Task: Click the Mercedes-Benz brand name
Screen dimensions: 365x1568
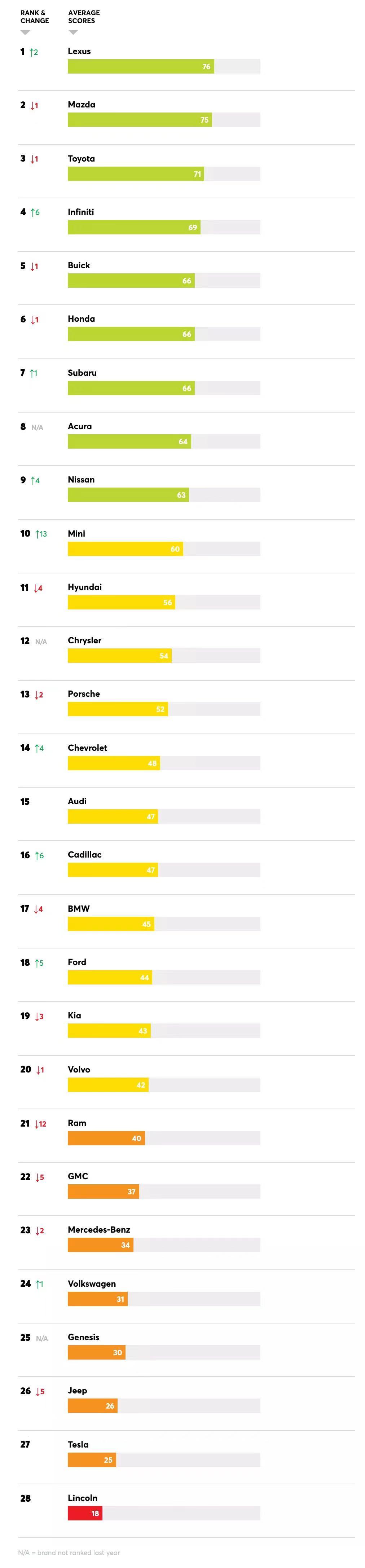Action: (98, 1230)
